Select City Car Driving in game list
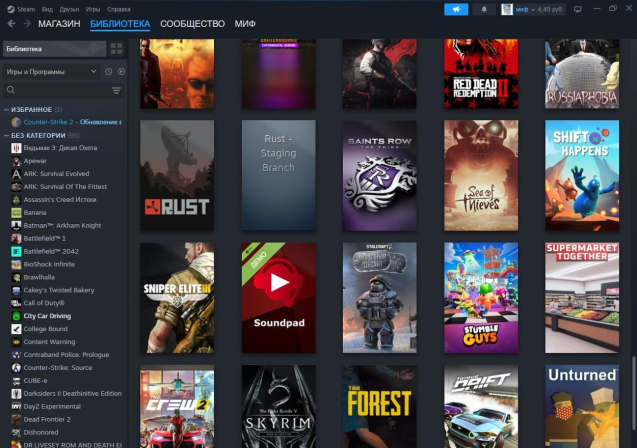 click(x=47, y=315)
